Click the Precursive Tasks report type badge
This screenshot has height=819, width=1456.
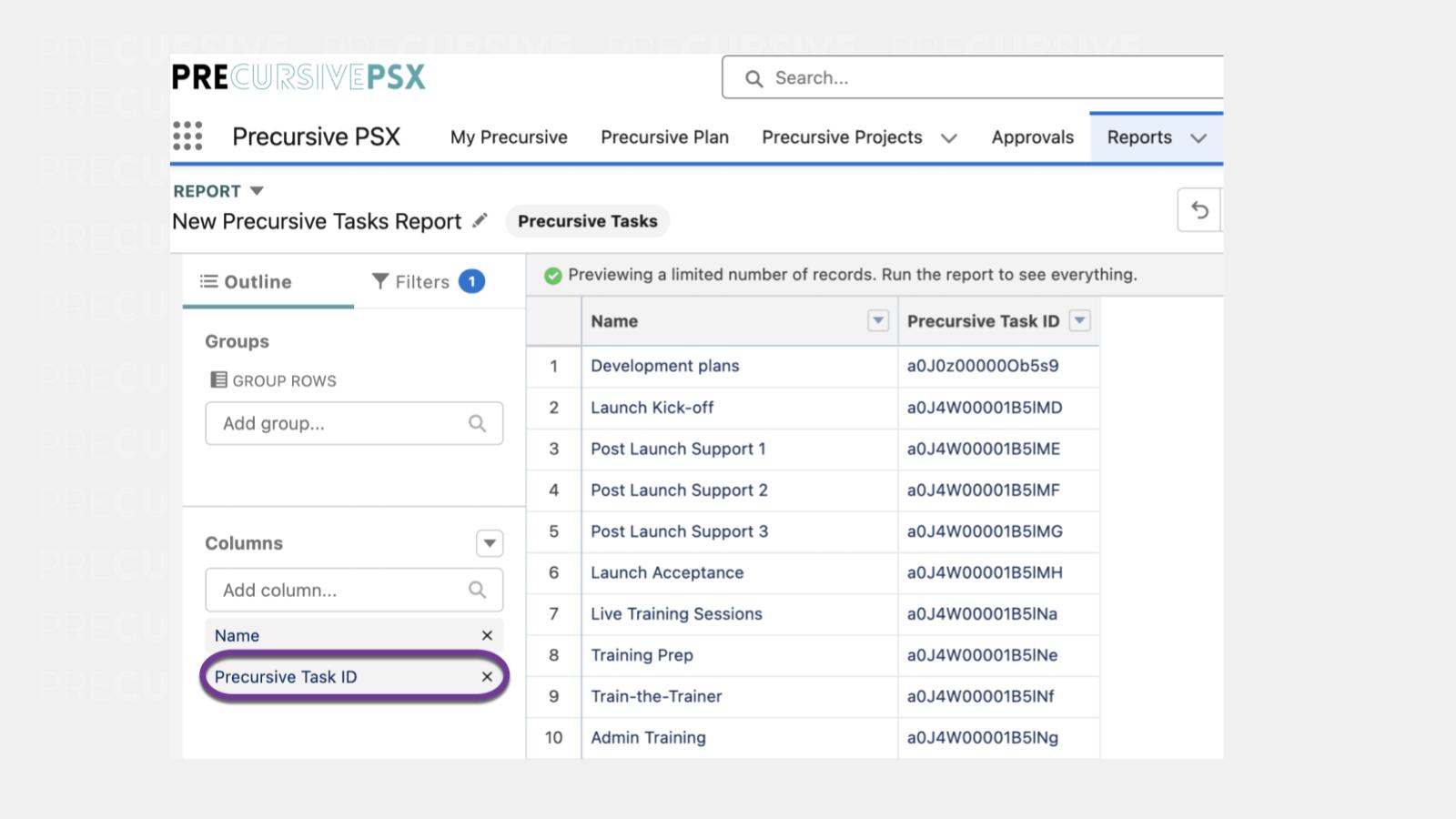(x=588, y=221)
